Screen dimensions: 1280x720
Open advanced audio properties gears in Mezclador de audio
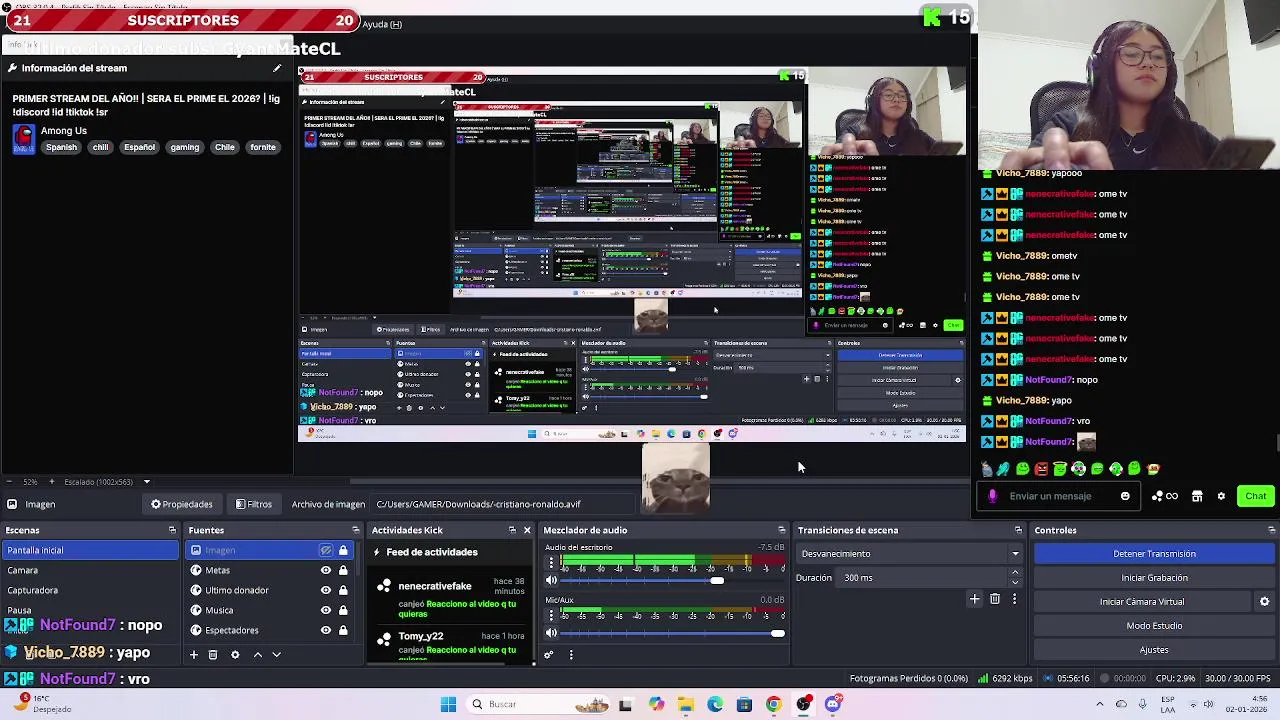548,655
